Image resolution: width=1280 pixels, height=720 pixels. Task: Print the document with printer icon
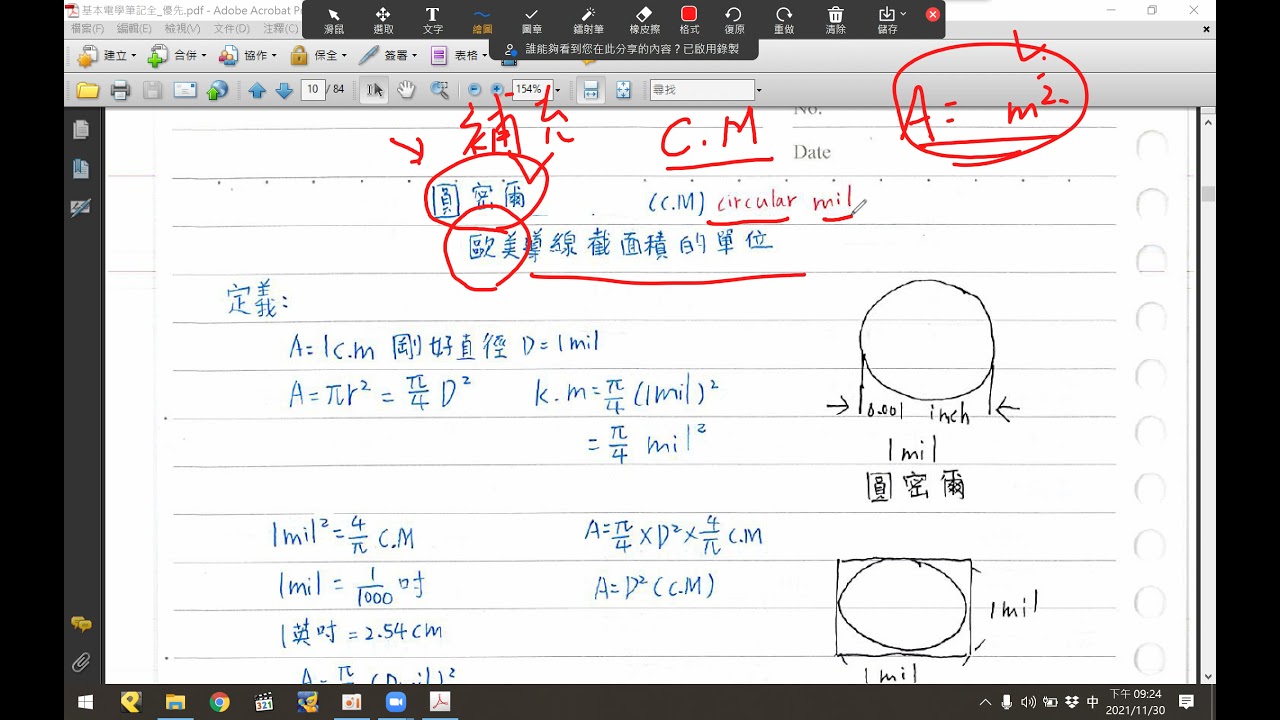[120, 90]
